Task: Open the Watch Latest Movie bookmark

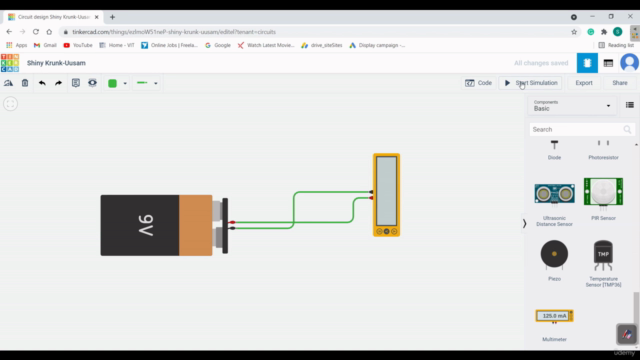Action: (266, 45)
